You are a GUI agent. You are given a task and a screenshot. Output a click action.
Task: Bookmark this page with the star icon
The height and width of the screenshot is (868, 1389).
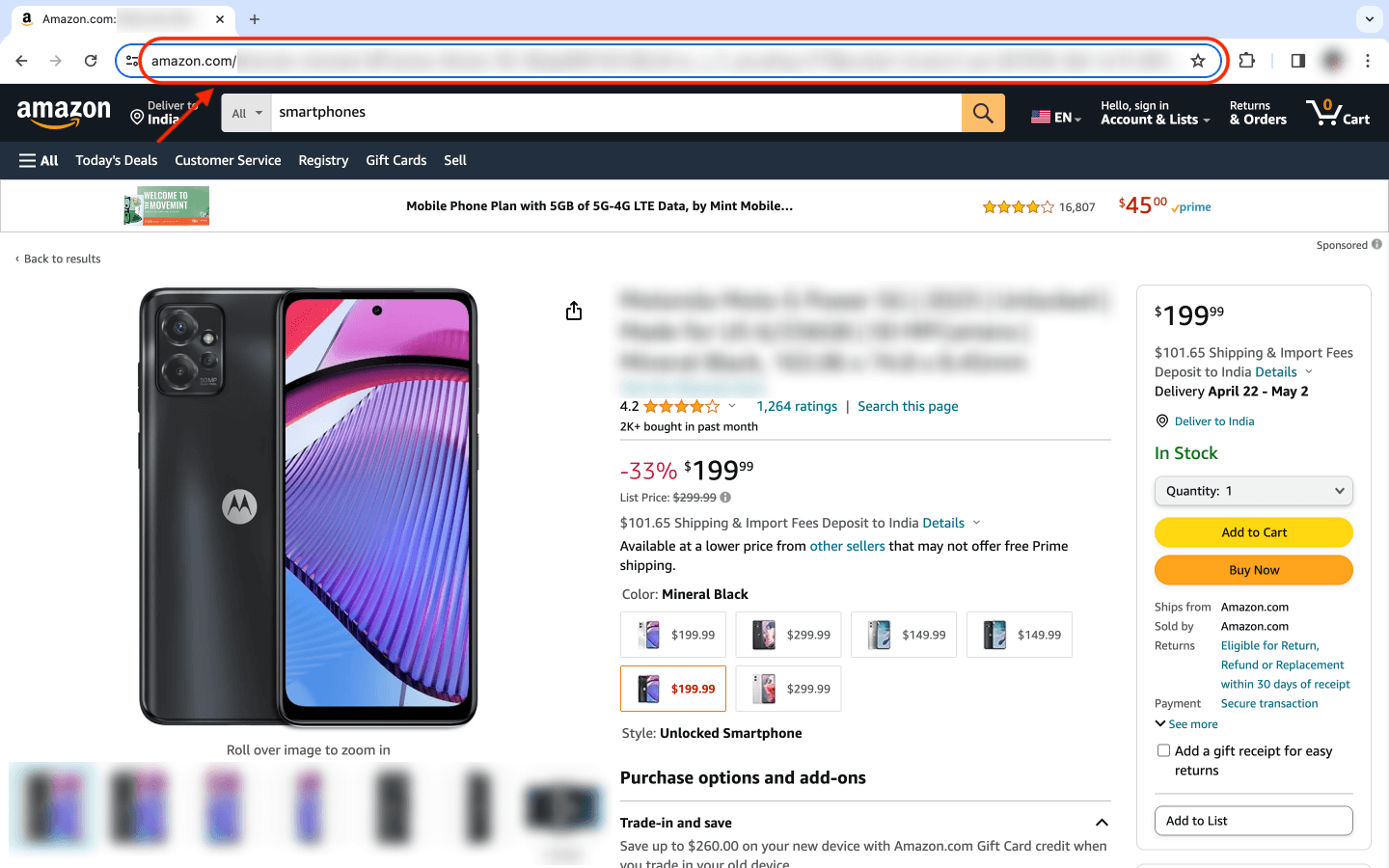click(1198, 61)
